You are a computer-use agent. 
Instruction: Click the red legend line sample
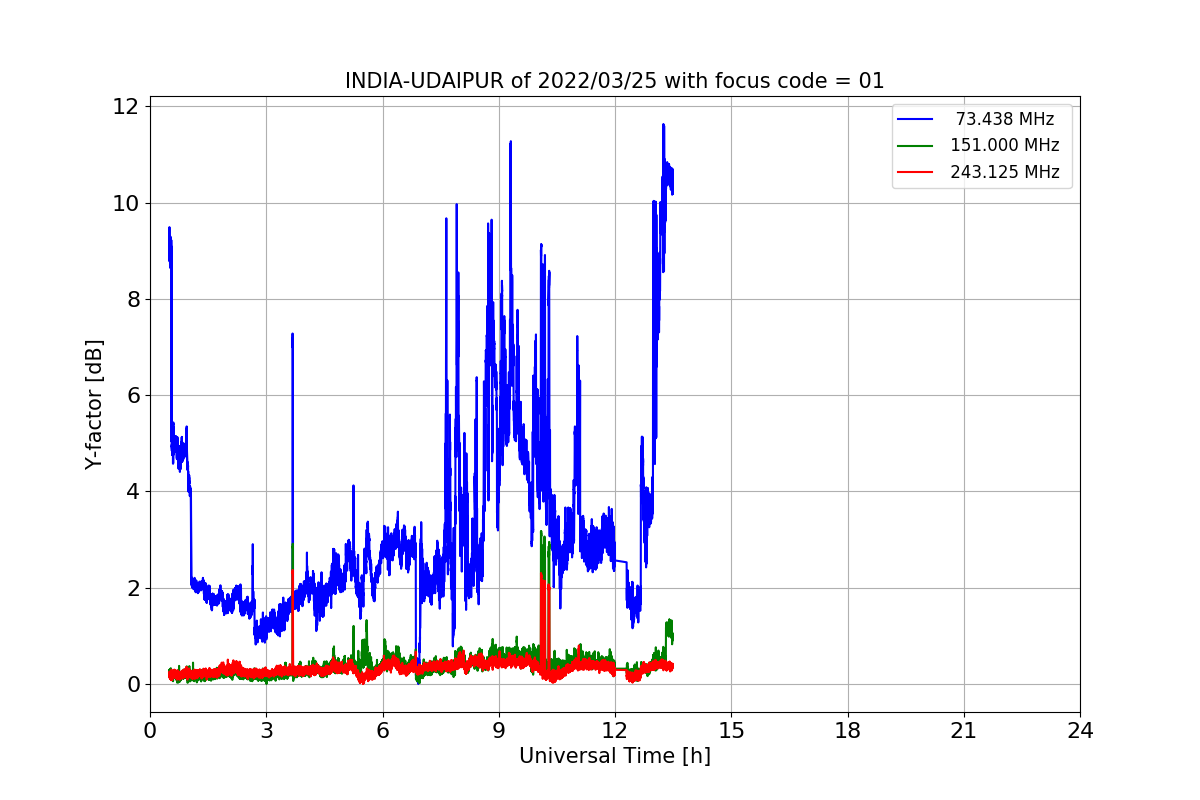pos(916,171)
